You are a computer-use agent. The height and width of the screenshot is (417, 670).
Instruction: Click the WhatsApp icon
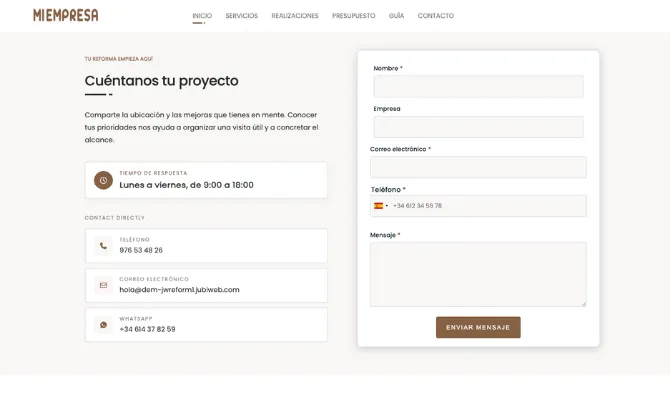tap(103, 325)
